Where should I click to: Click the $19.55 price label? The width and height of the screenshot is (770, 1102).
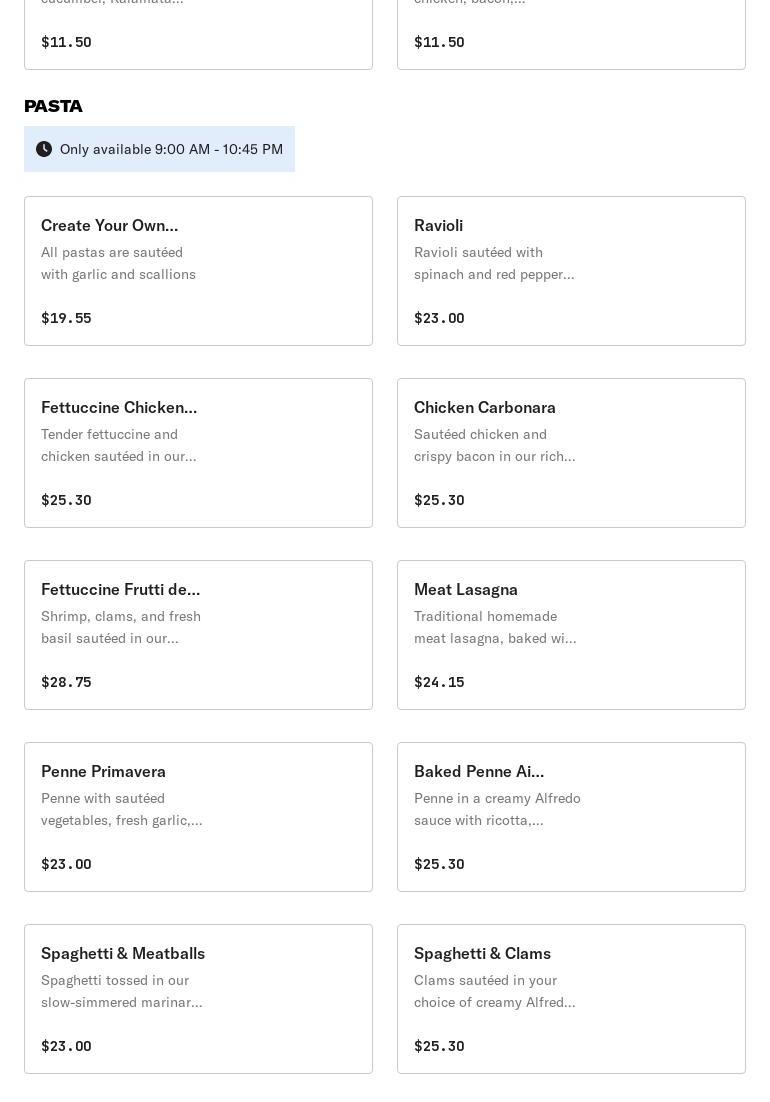(66, 318)
